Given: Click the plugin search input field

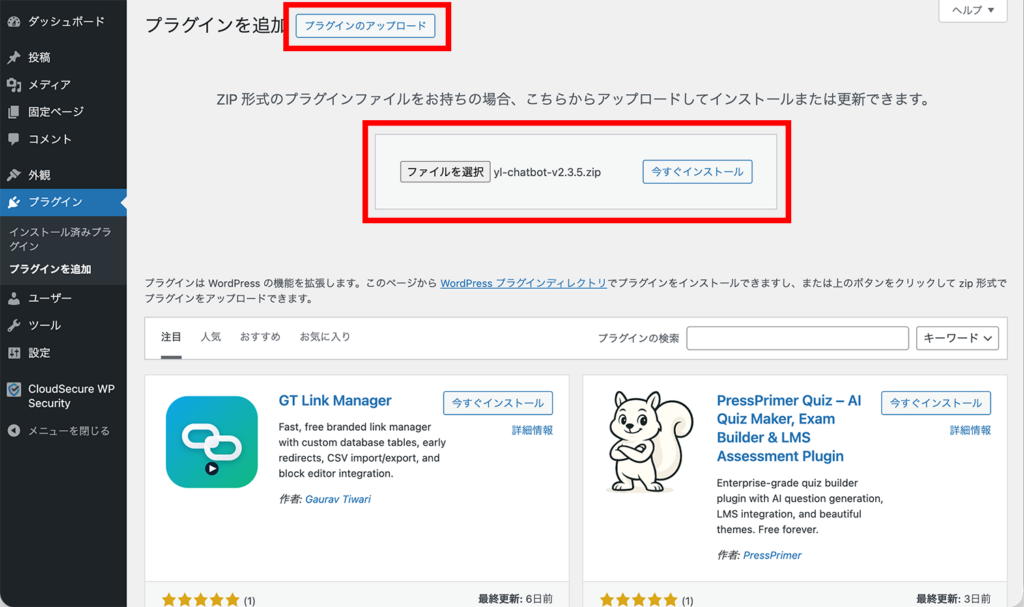Looking at the screenshot, I should point(797,337).
